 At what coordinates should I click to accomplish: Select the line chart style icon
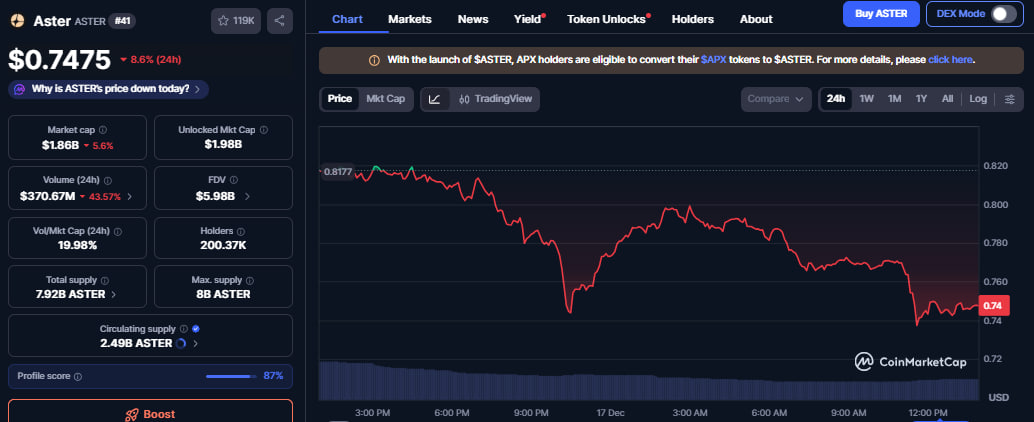tap(434, 99)
